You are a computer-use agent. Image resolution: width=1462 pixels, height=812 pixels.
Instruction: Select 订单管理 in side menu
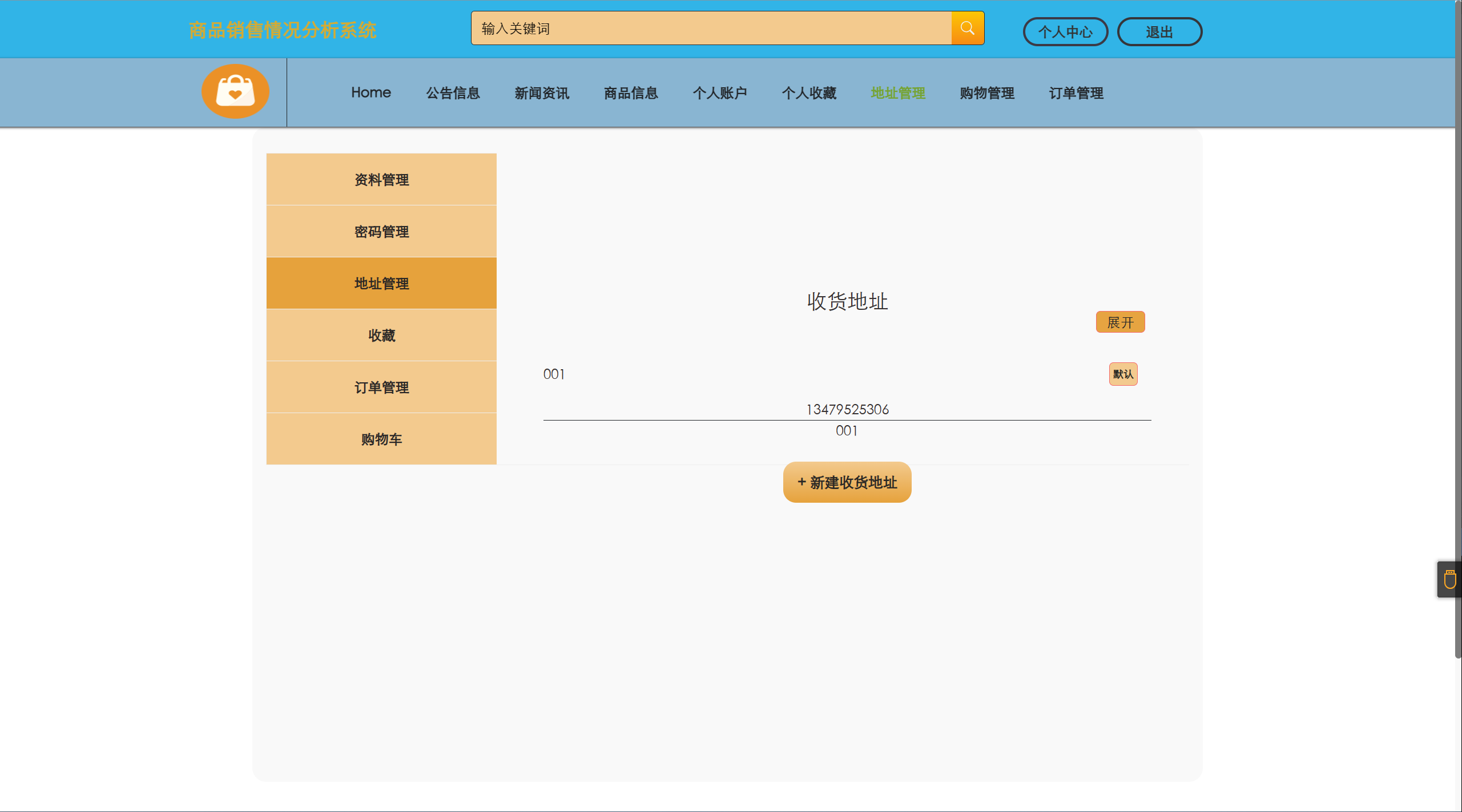[381, 387]
